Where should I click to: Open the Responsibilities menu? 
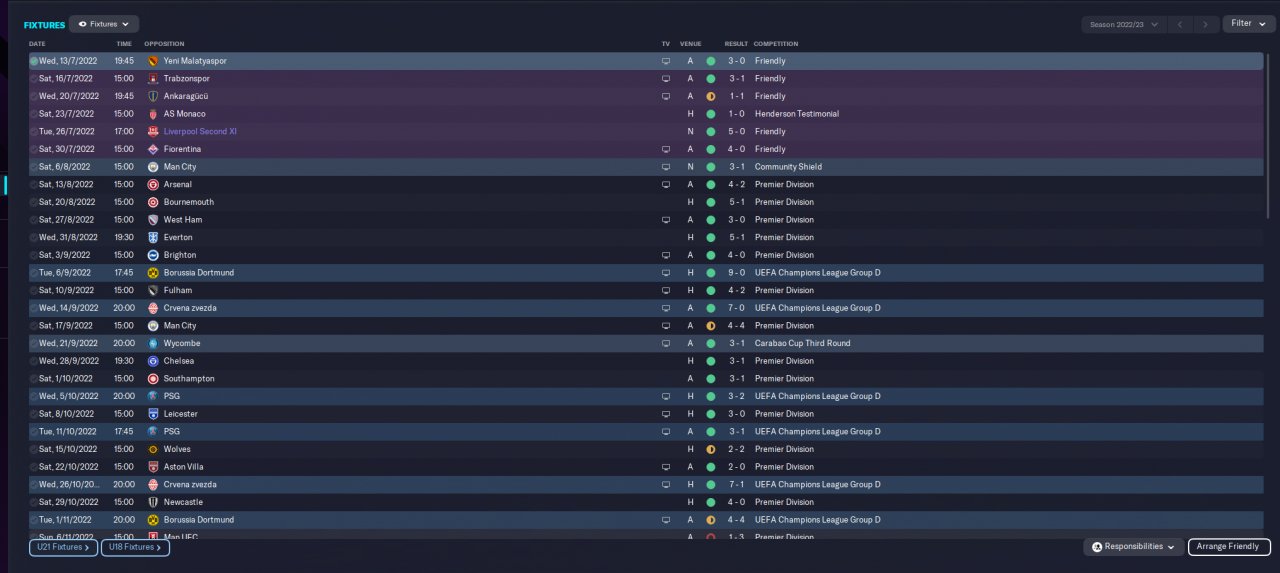(x=1133, y=547)
